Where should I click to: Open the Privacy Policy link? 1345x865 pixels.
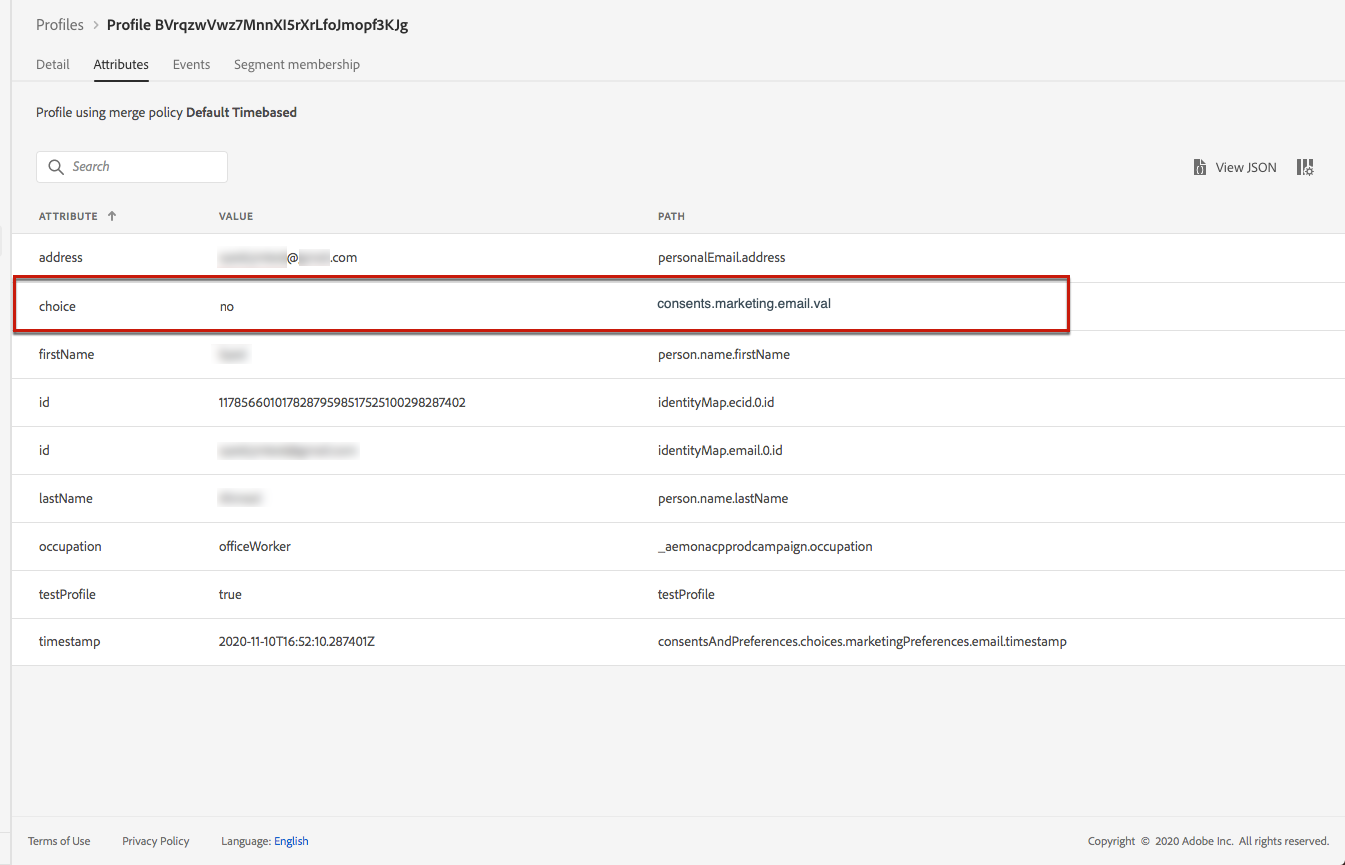tap(156, 841)
